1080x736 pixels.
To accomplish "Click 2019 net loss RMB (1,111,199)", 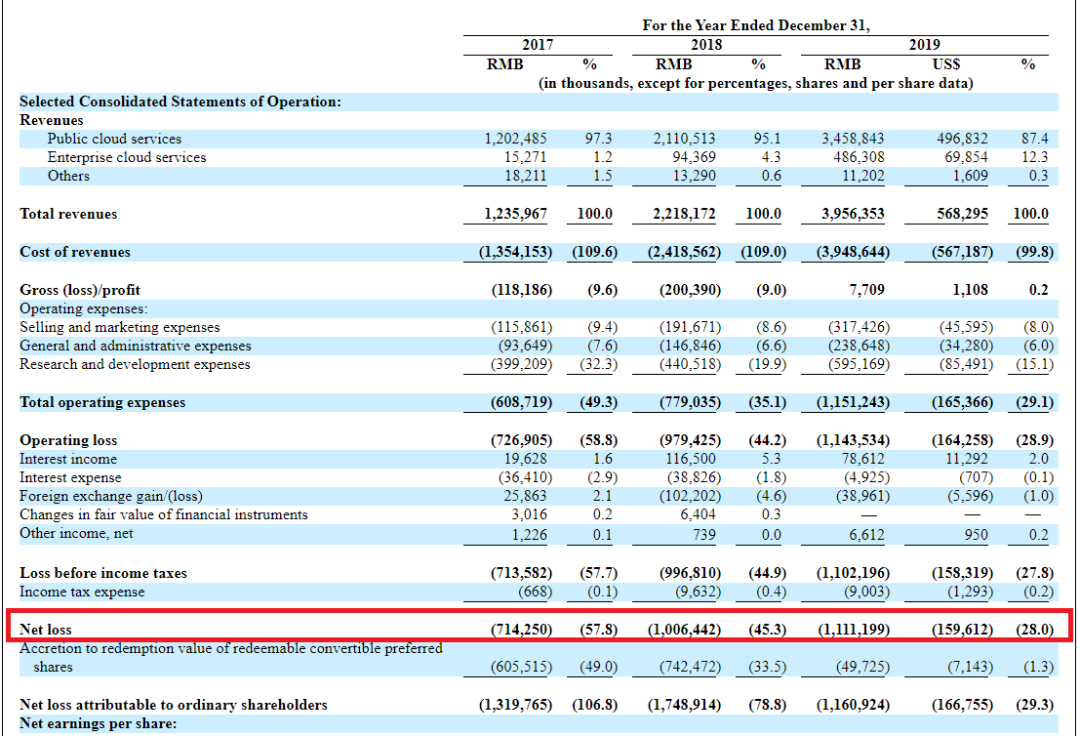I will tap(853, 629).
